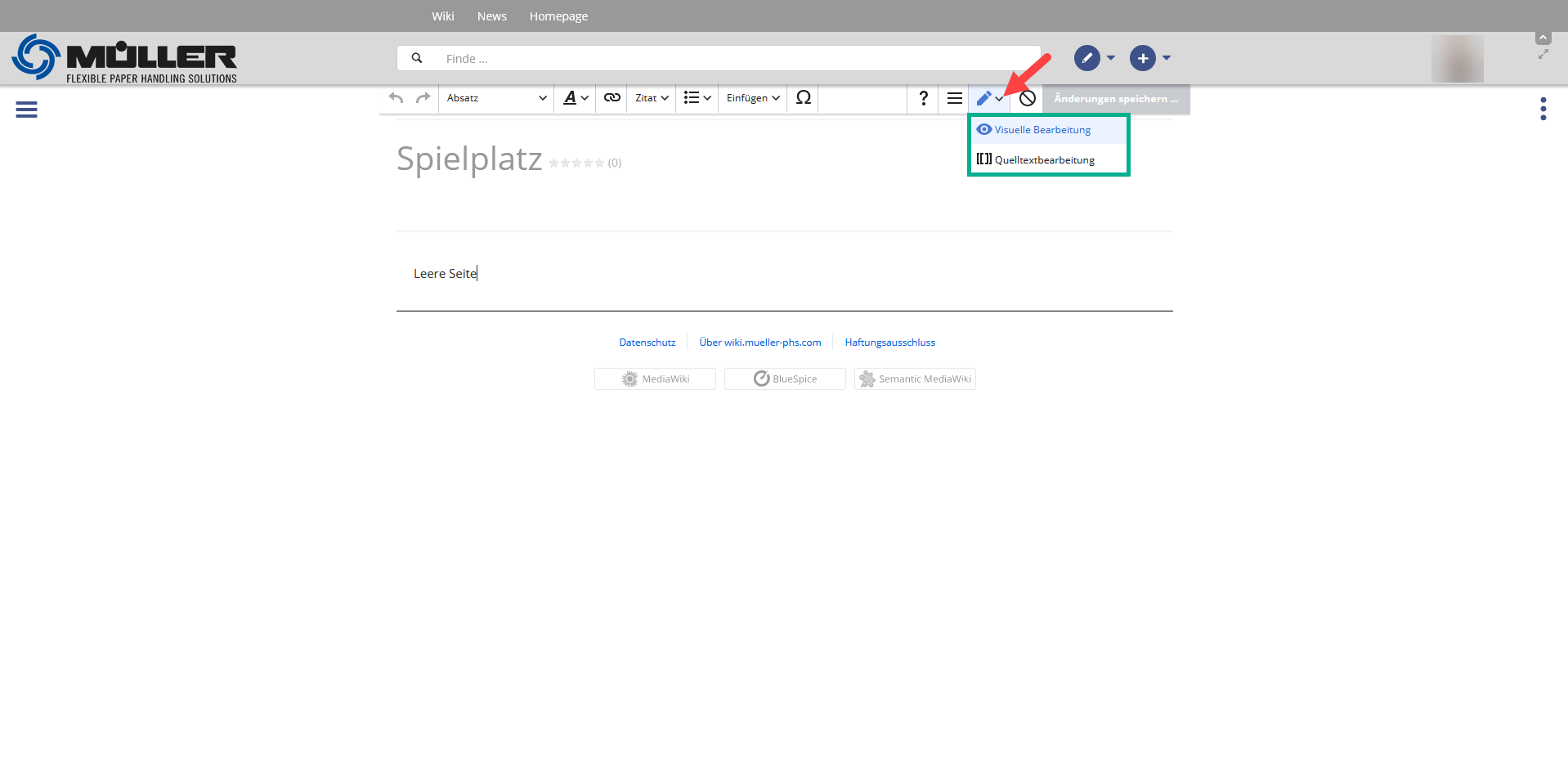1568x757 pixels.
Task: Click the redo arrow in editor toolbar
Action: [423, 98]
